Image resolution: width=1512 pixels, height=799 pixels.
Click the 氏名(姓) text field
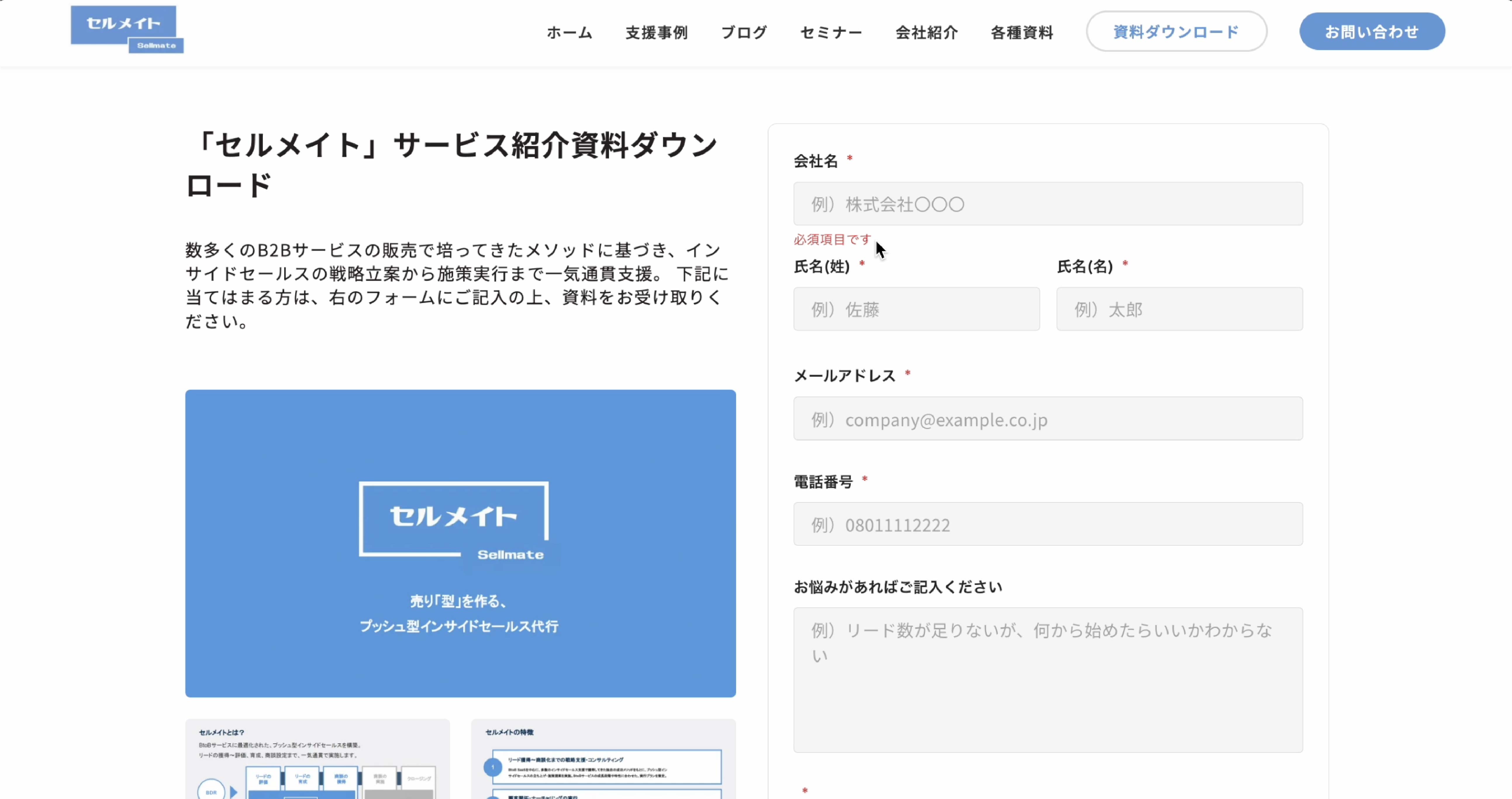click(x=916, y=309)
